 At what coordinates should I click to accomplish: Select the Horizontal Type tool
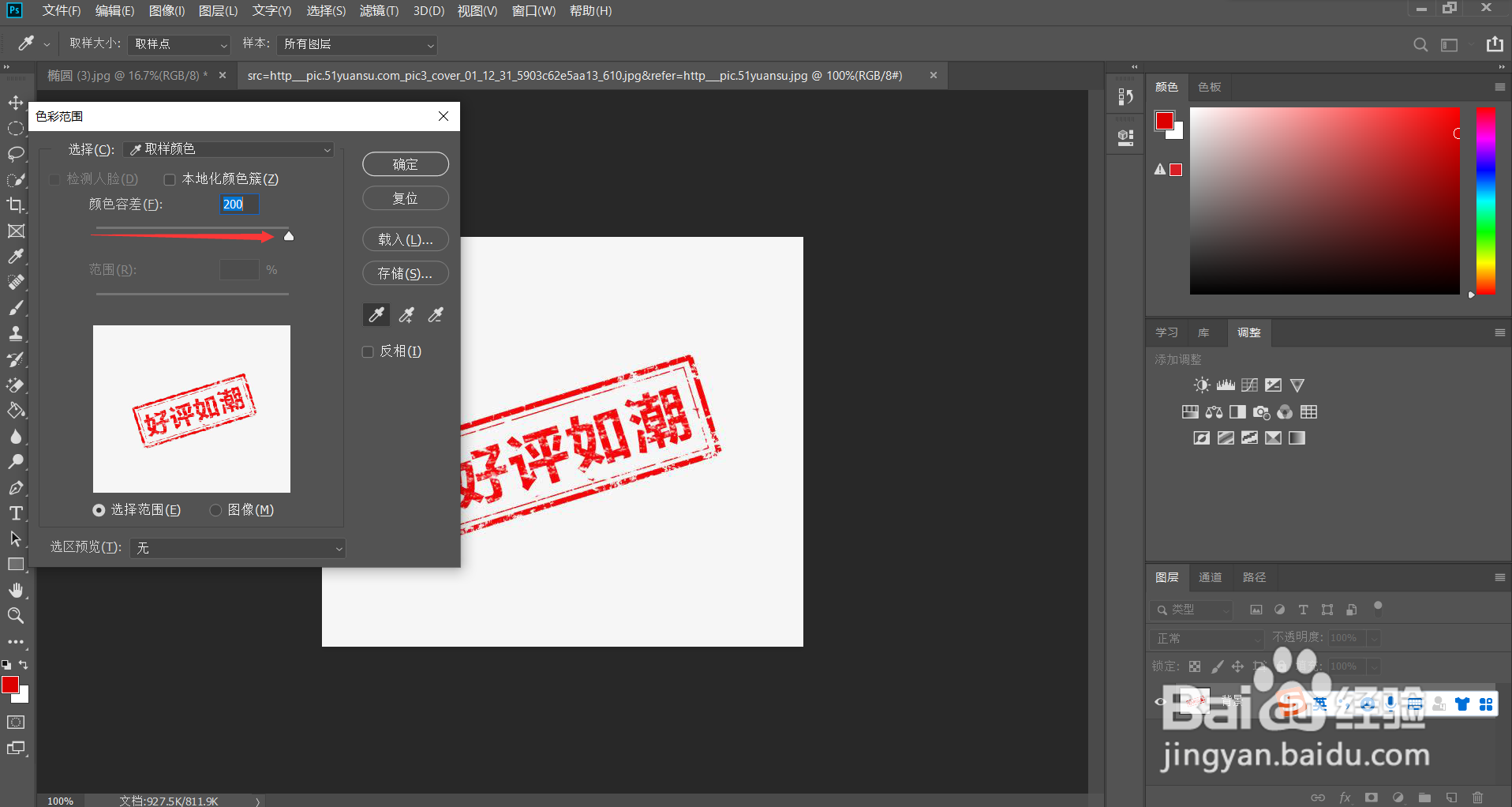click(16, 513)
